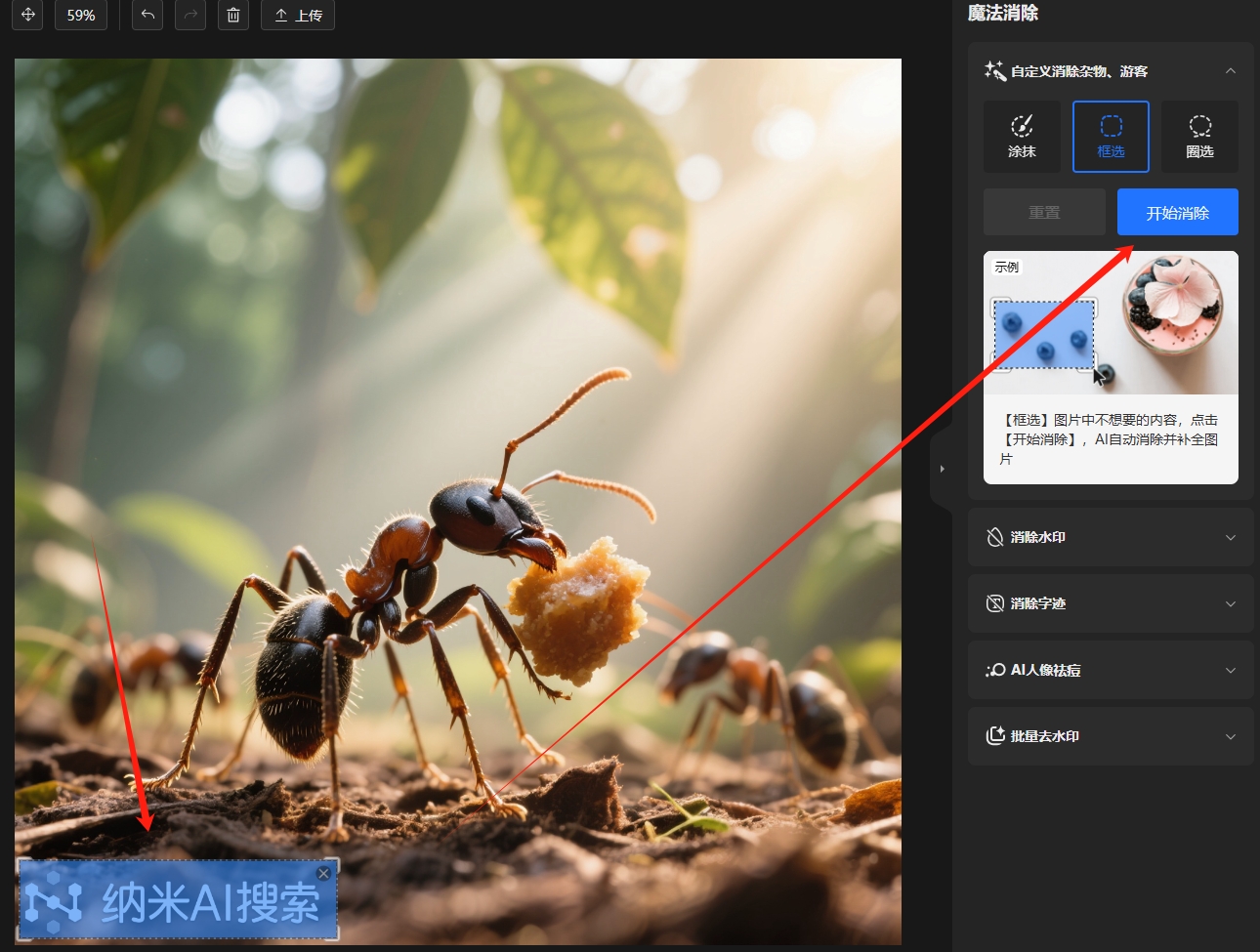Select the 框选 box selection tool
Viewport: 1260px width, 952px height.
(1111, 137)
